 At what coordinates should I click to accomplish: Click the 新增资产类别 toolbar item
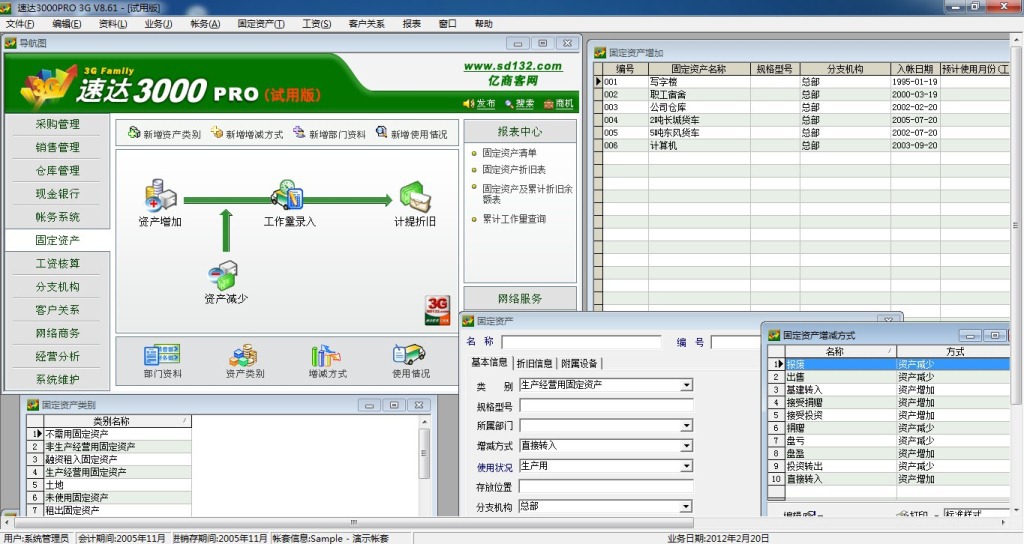pos(164,133)
